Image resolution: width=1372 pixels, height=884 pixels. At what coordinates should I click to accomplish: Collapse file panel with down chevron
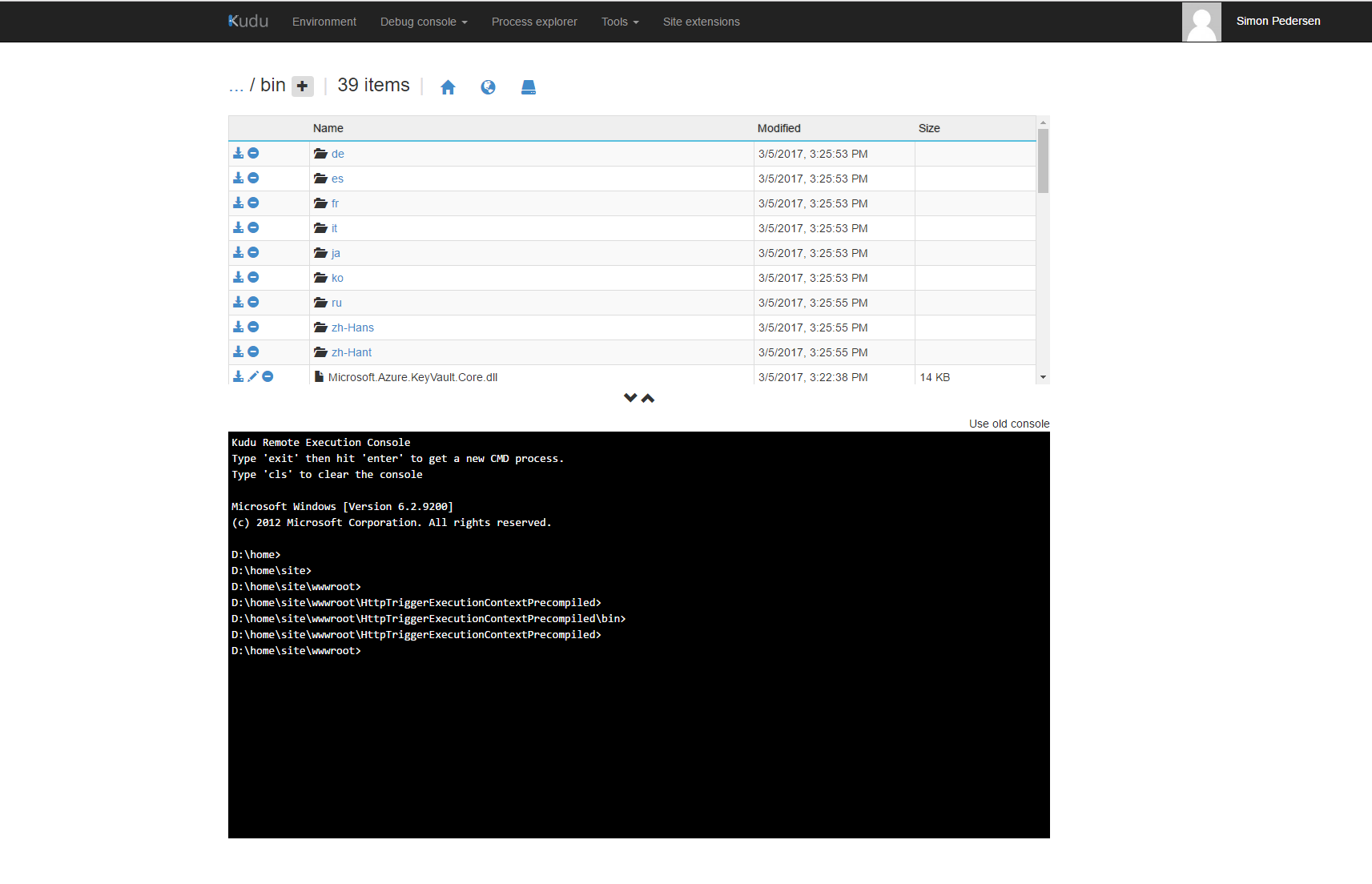(x=630, y=398)
